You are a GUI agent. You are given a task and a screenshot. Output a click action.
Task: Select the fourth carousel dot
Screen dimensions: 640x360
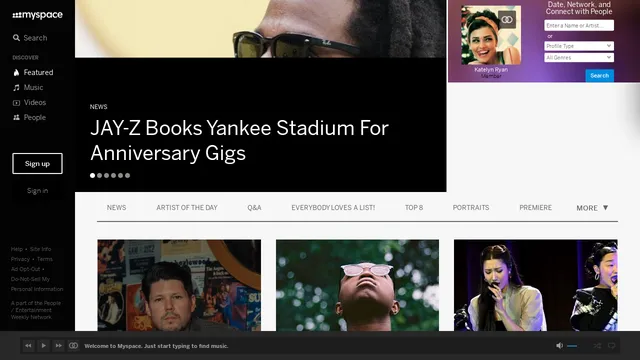113,176
